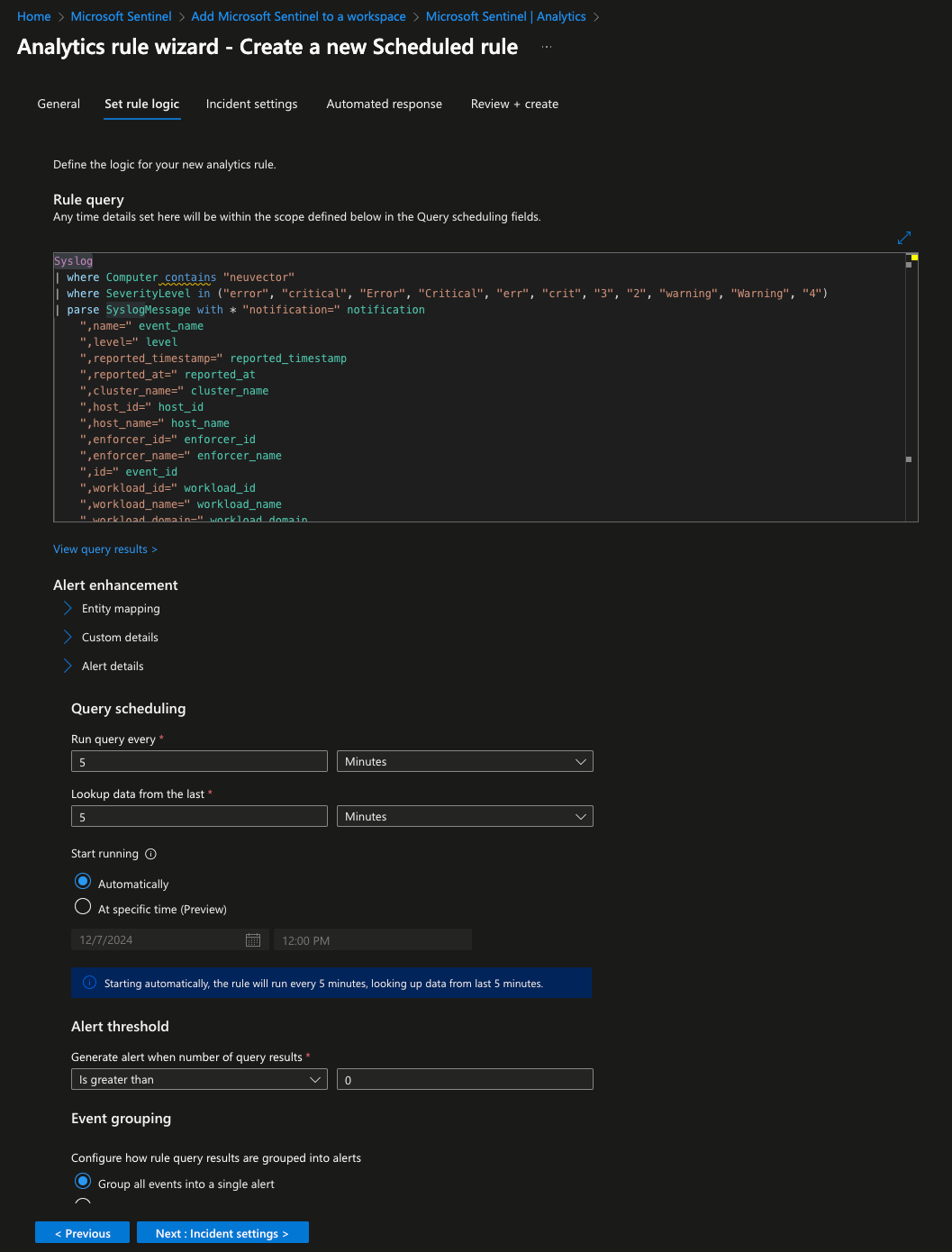The width and height of the screenshot is (952, 1252).
Task: Select At specific time (Preview) option
Action: tap(83, 907)
